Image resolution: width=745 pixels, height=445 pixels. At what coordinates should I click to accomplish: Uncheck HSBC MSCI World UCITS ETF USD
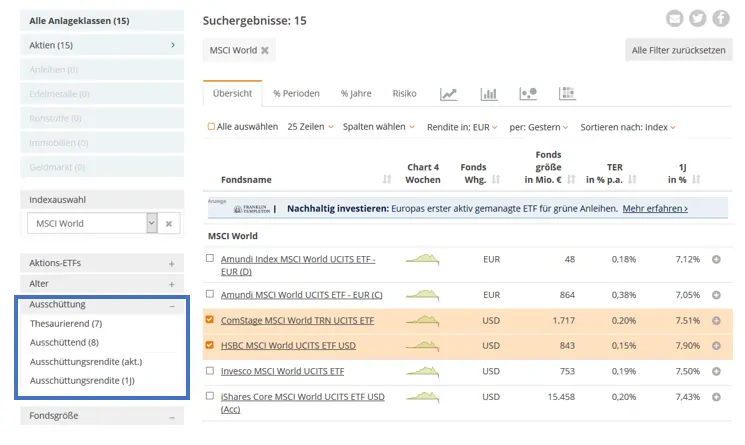point(210,345)
